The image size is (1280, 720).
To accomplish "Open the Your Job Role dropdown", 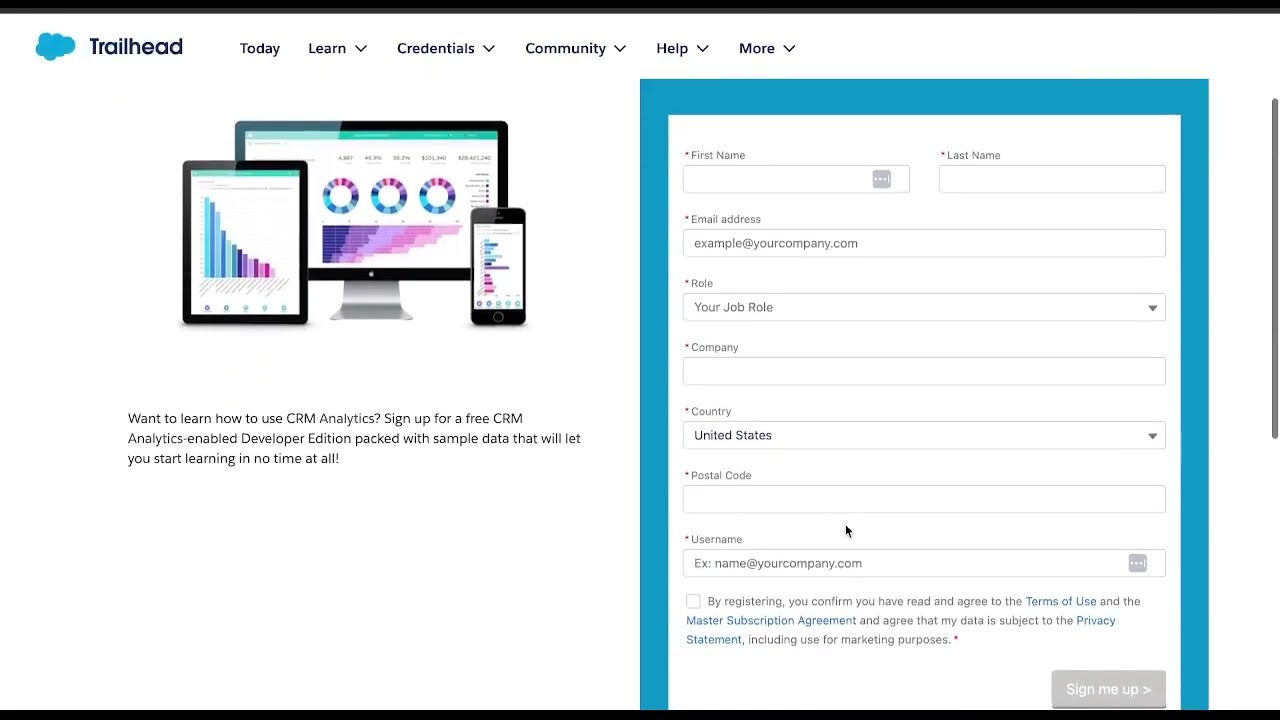I will coord(924,307).
